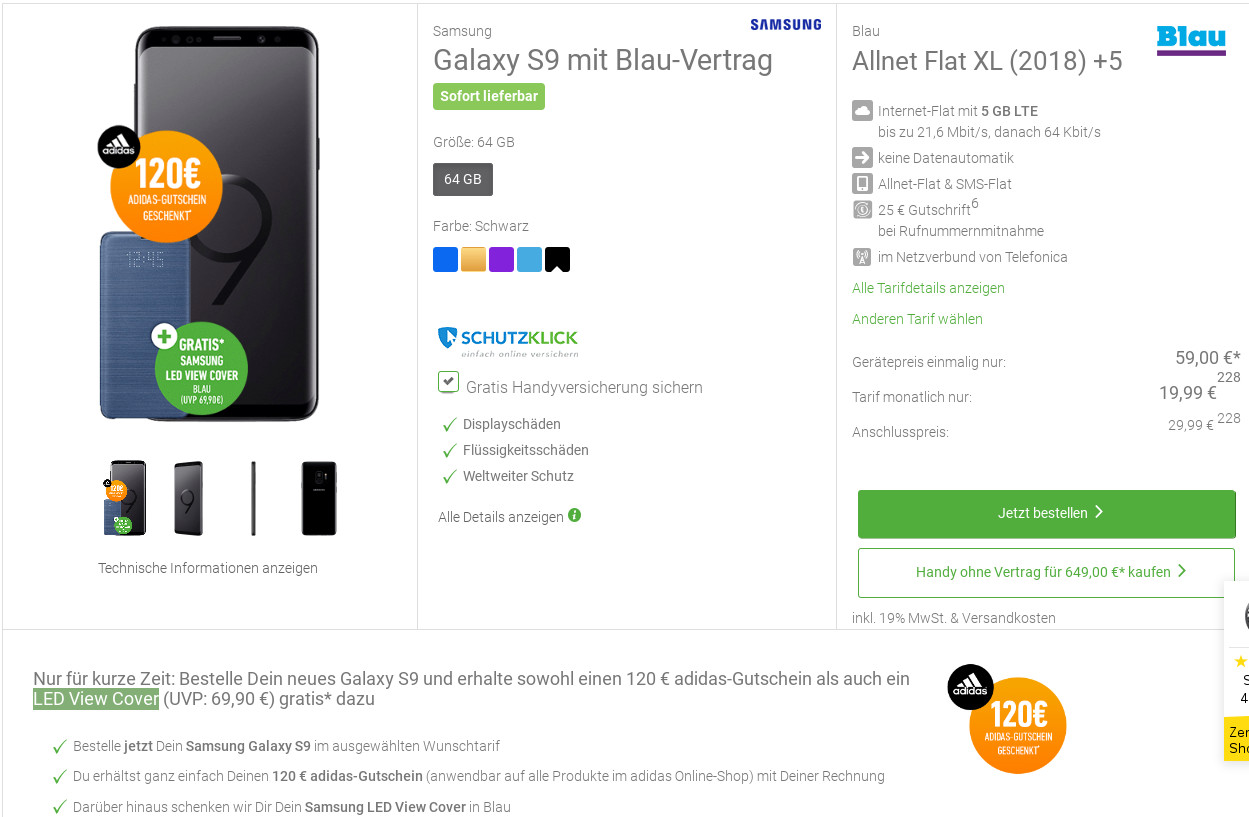
Task: Open Anderen Tarif wählen
Action: pyautogui.click(x=917, y=319)
